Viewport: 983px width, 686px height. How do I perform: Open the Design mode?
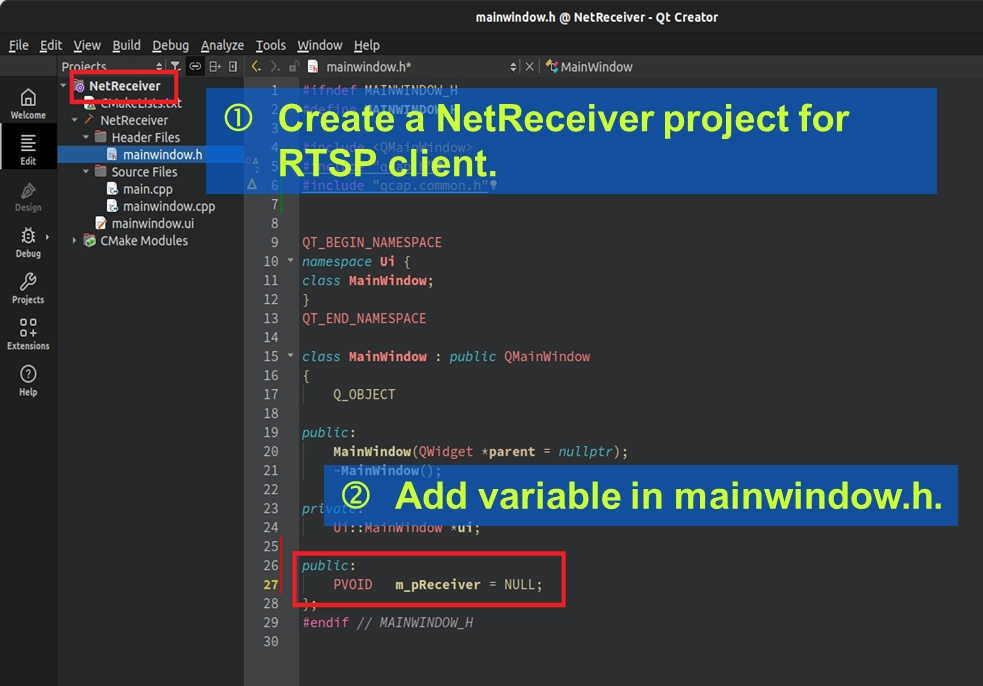28,196
